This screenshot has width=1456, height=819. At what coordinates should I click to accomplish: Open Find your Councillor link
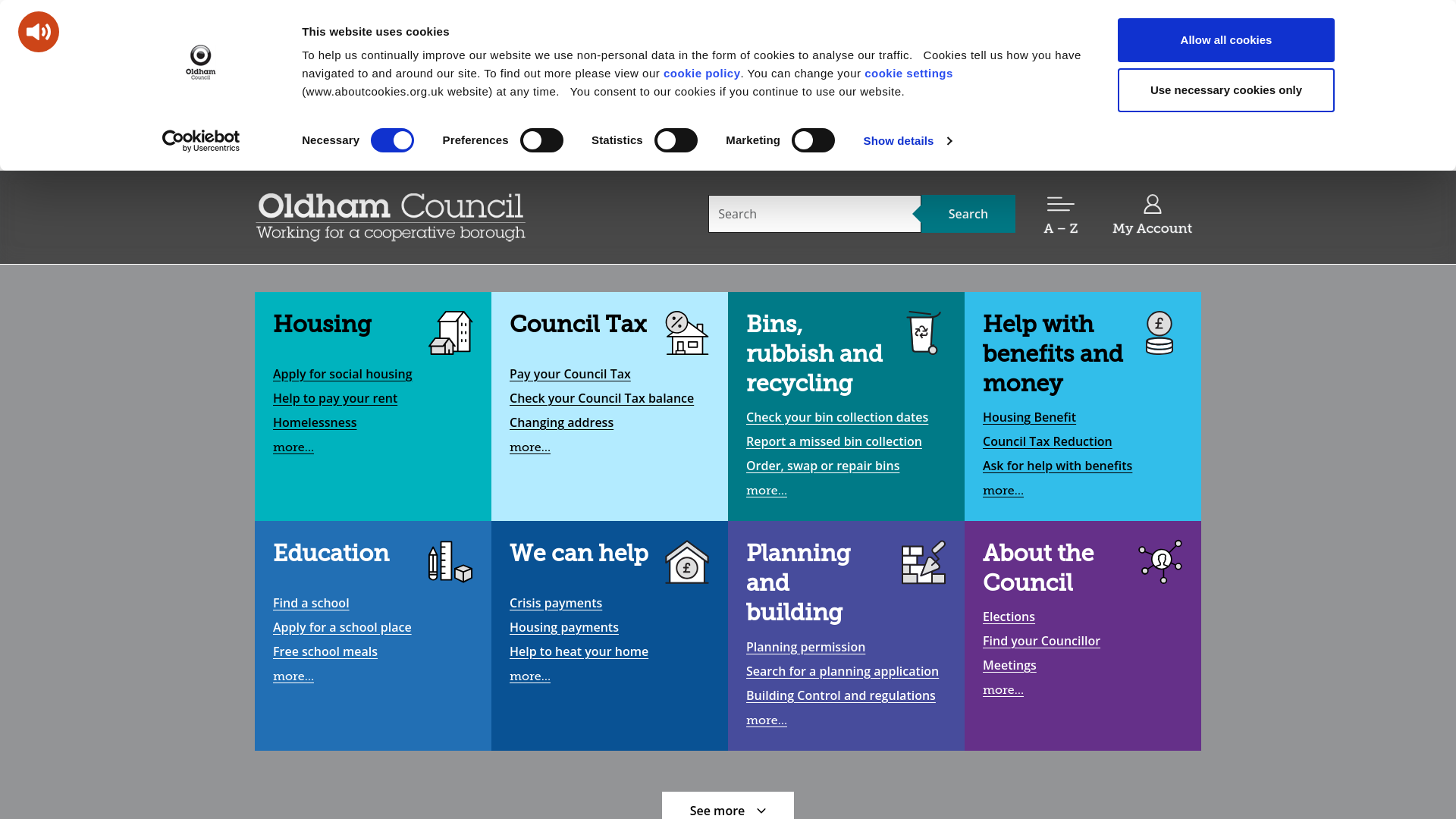pyautogui.click(x=1041, y=642)
